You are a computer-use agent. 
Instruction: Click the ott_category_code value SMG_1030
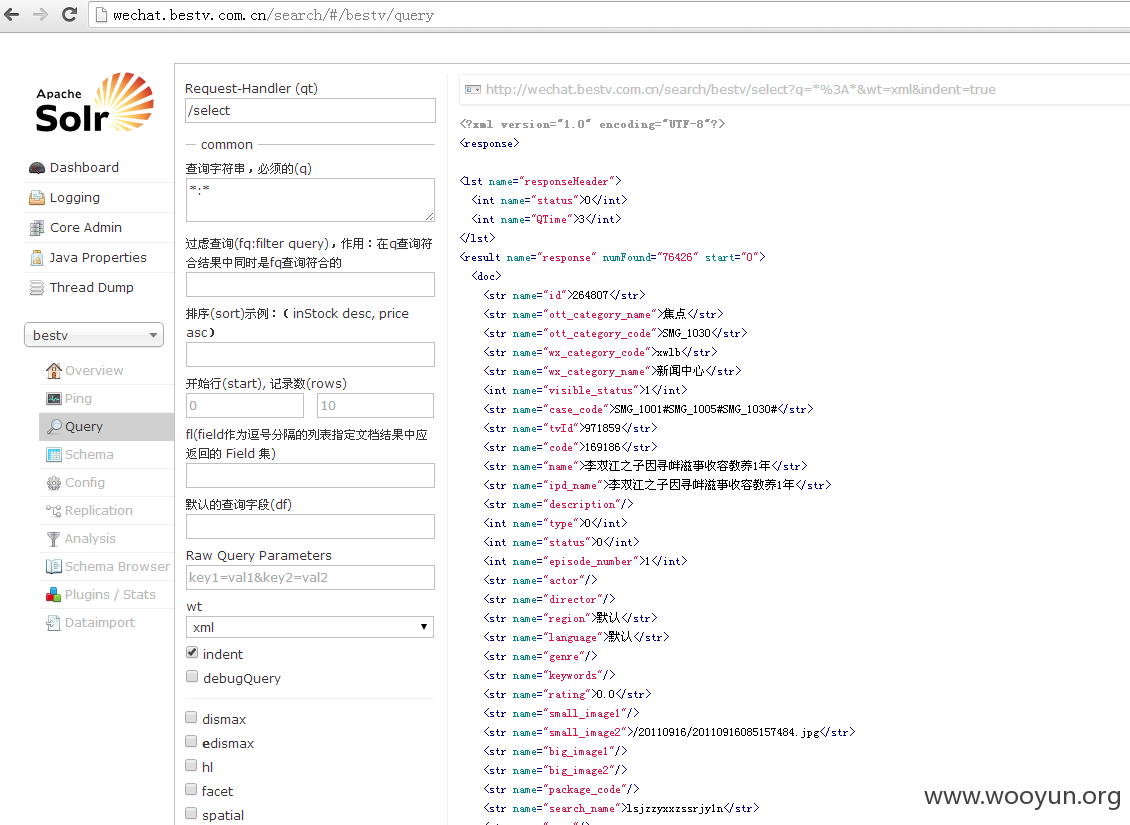pos(687,333)
